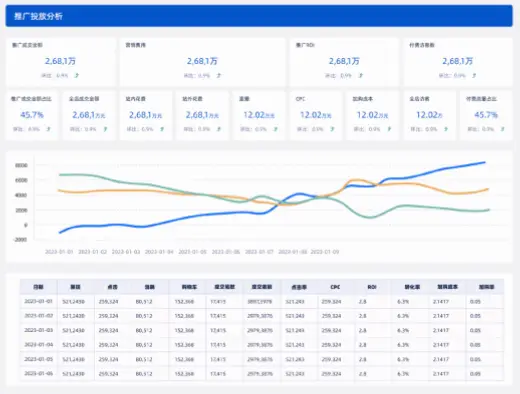520x394 pixels.
Task: Click the 45.7% value in 推广成交金额占比 card
Action: pos(32,115)
